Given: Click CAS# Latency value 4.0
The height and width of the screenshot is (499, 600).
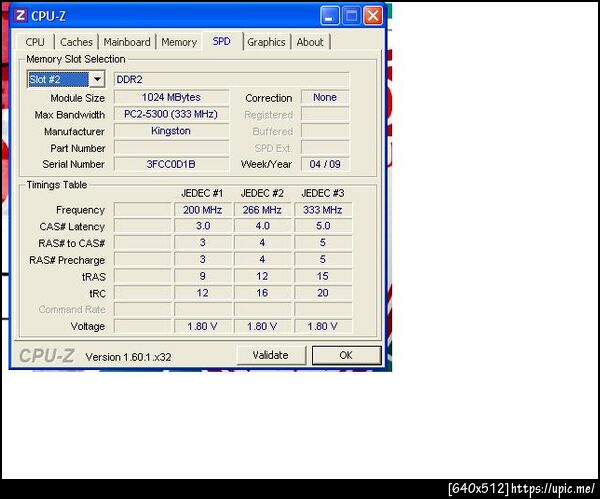Looking at the screenshot, I should click(262, 226).
